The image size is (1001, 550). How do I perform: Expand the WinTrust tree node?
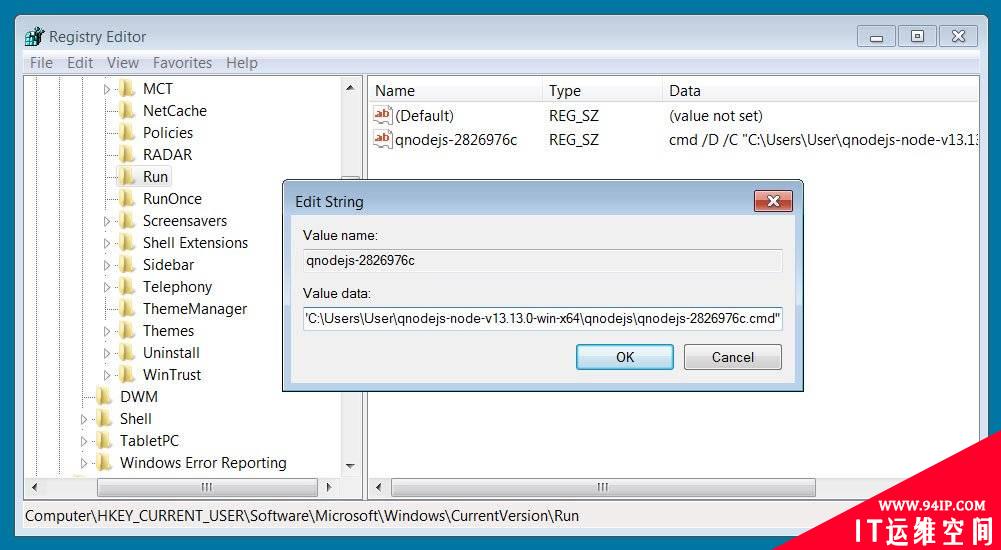point(107,375)
